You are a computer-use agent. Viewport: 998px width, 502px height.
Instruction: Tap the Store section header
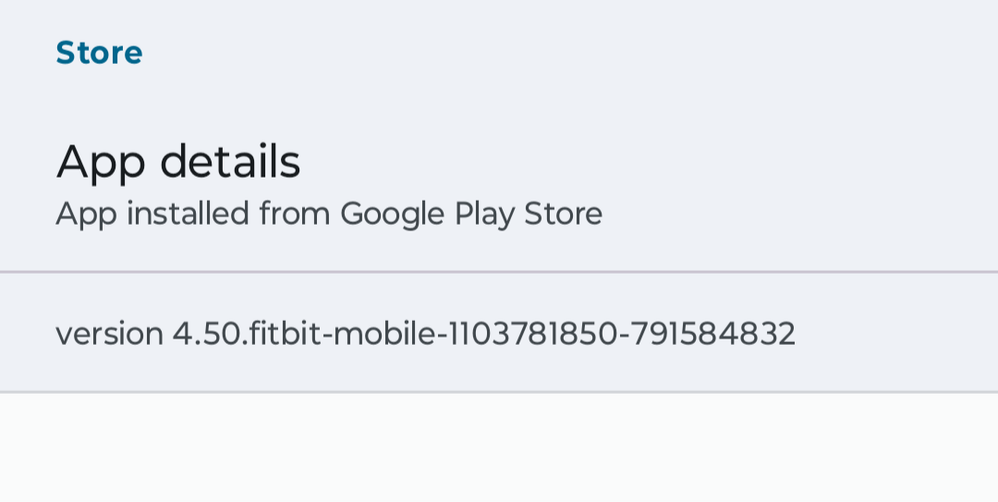click(99, 52)
